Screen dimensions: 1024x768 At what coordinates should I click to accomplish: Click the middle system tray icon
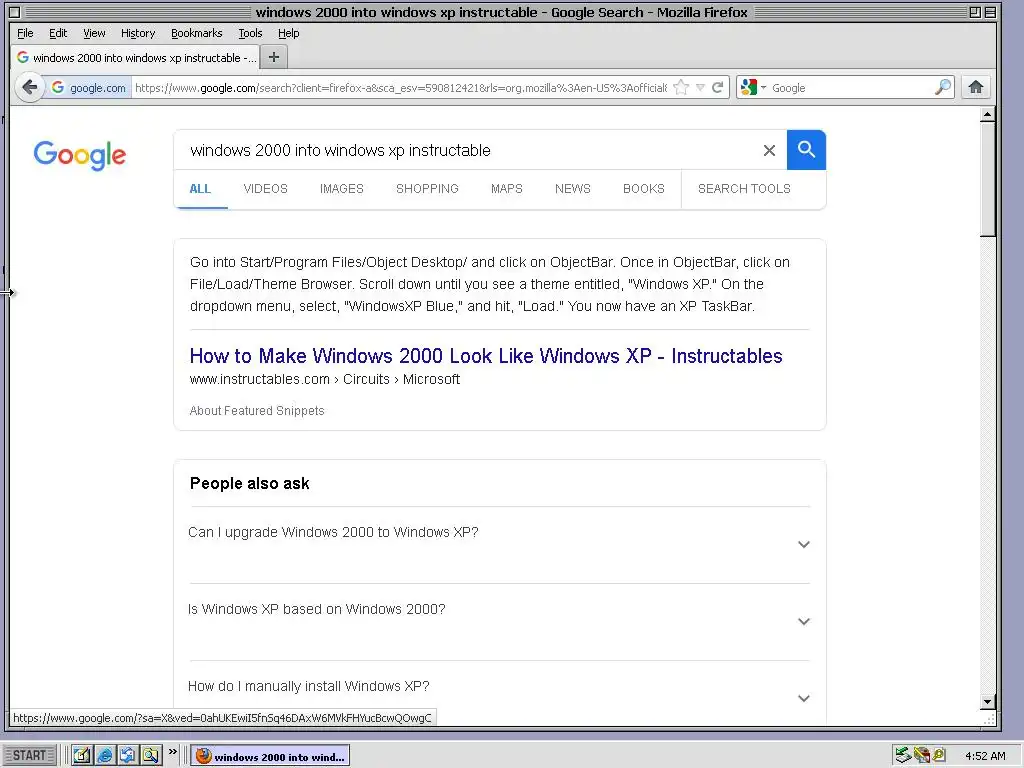pos(922,755)
